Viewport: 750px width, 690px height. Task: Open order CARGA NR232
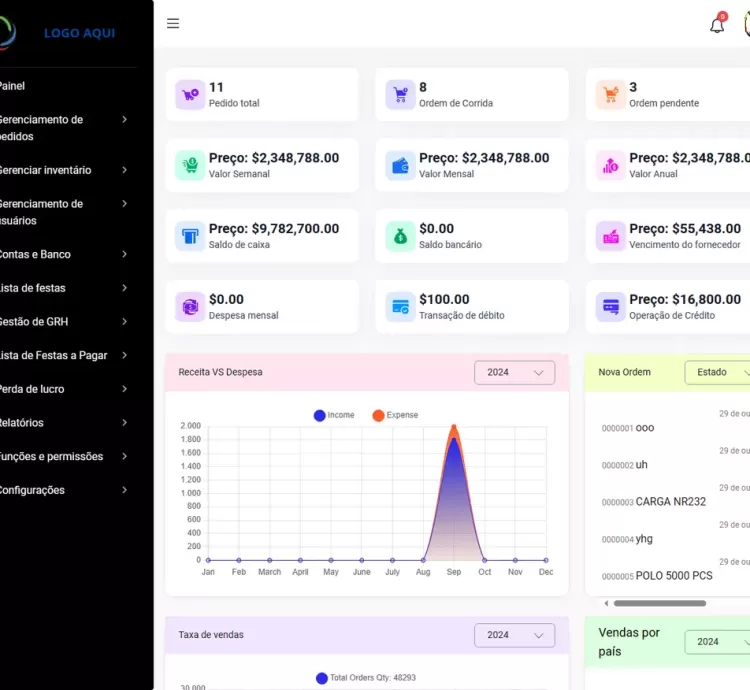(x=670, y=502)
